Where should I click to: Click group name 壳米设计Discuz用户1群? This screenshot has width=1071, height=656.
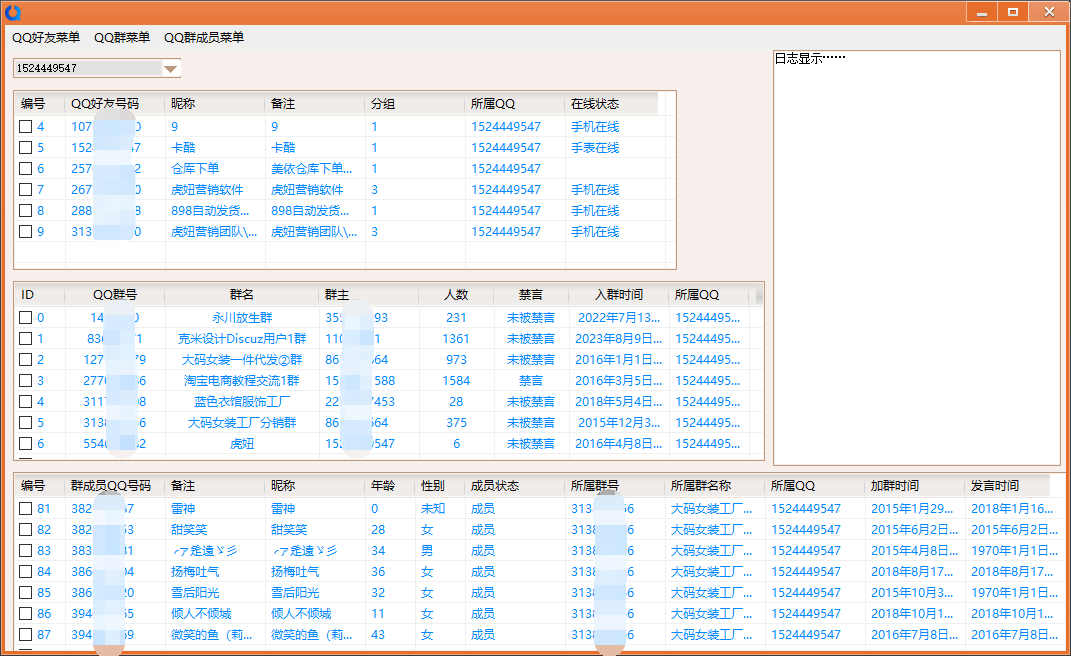point(242,339)
